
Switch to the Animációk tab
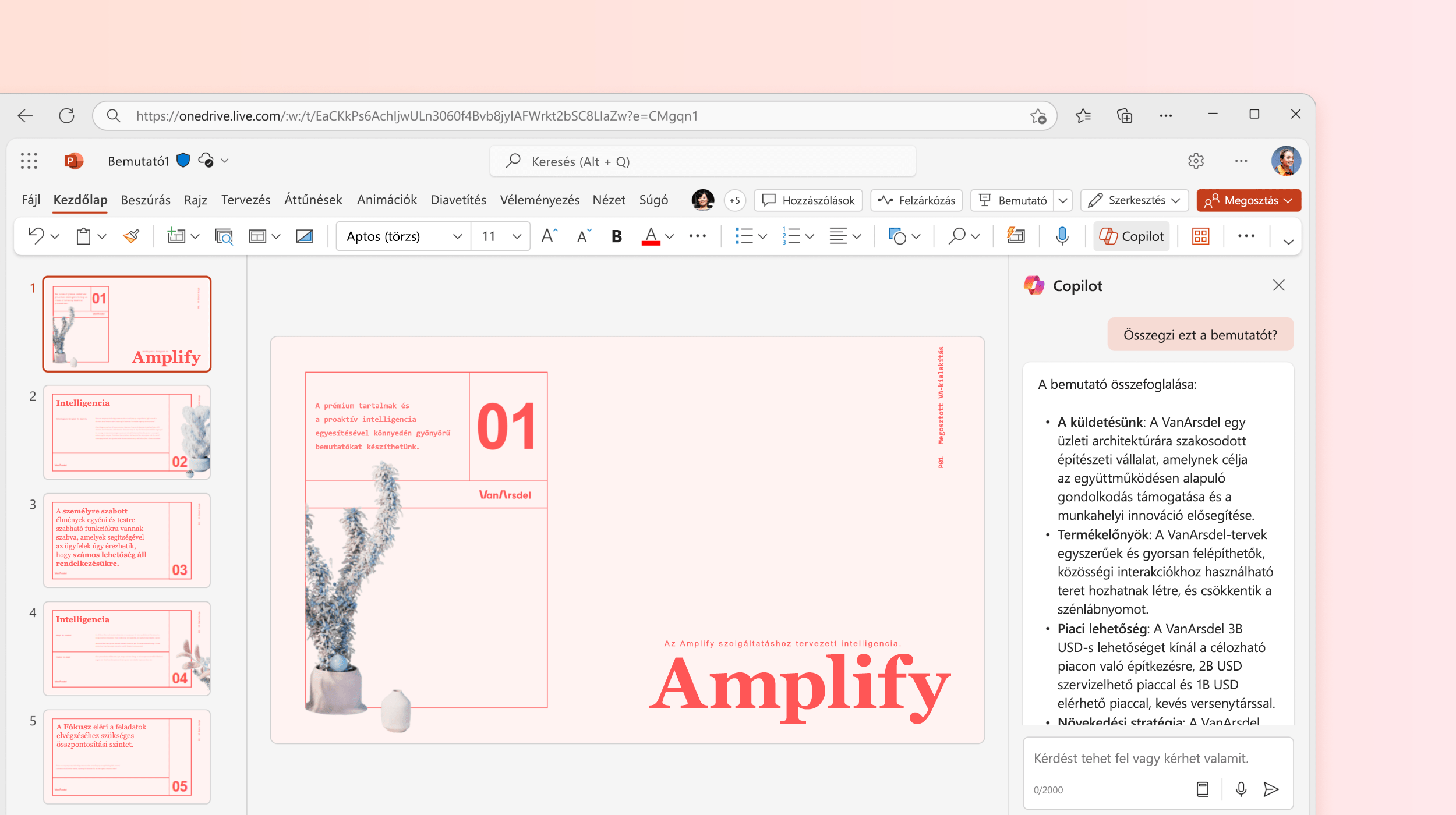(387, 200)
